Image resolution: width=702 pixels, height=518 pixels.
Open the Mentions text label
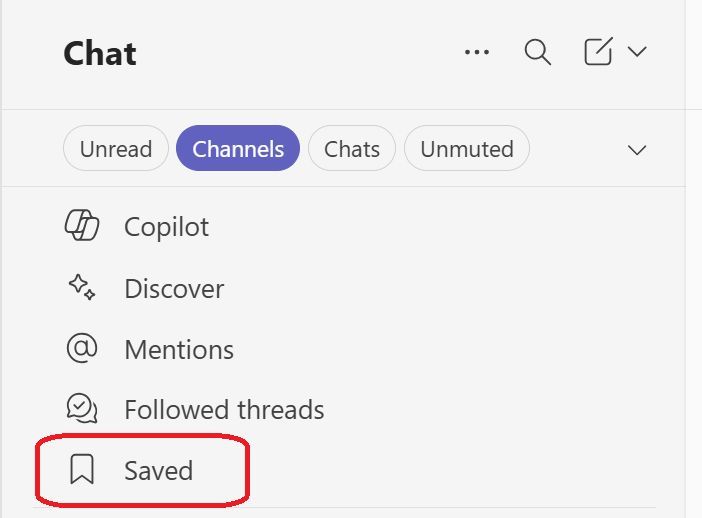click(179, 350)
